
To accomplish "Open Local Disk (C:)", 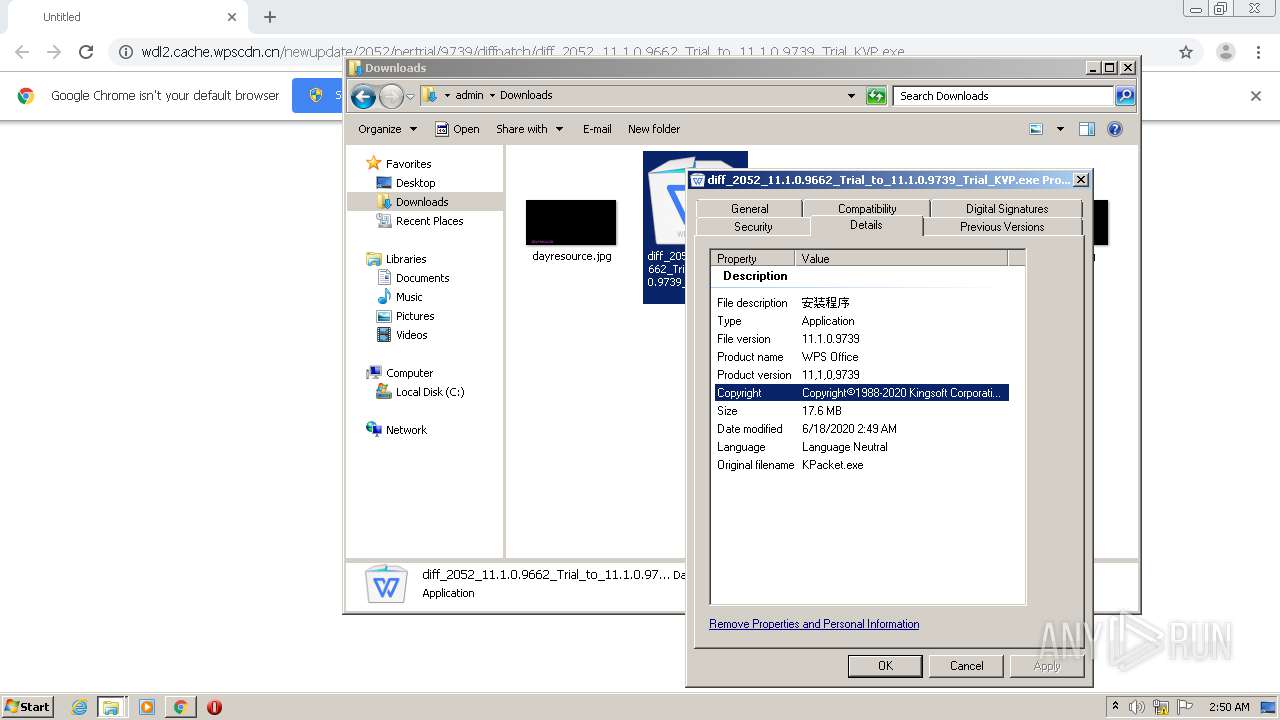I will point(430,392).
